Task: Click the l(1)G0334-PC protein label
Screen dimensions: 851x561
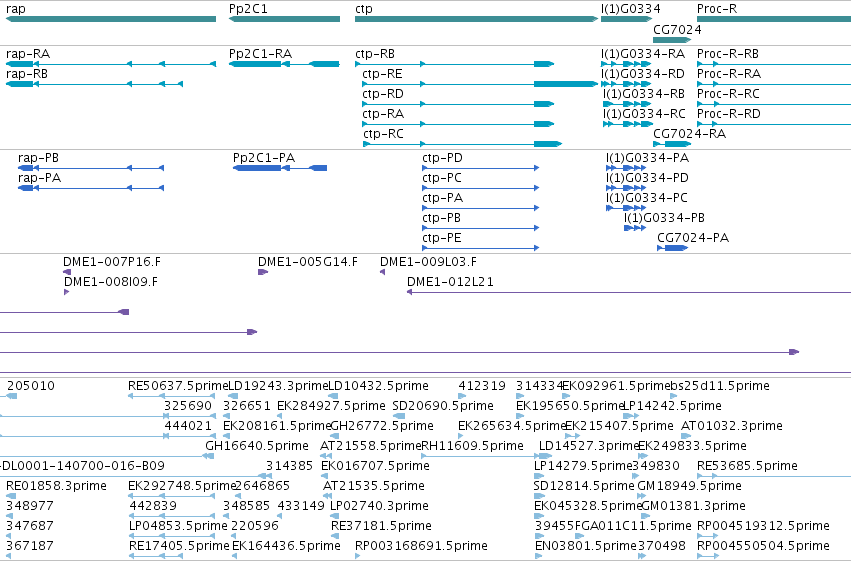Action: [646, 198]
